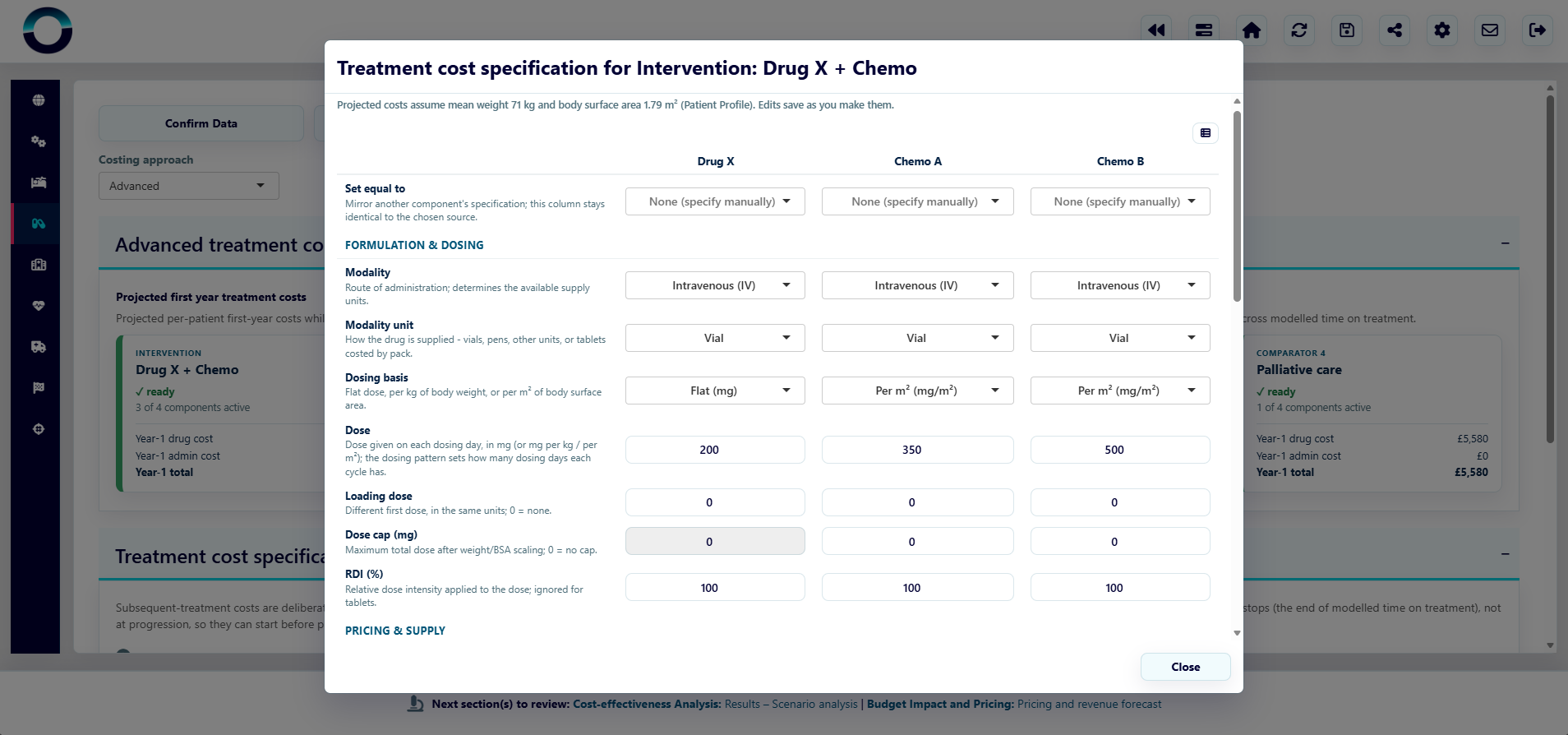Click the rewind (double left arrow) toolbar icon
1568x735 pixels.
[1156, 30]
